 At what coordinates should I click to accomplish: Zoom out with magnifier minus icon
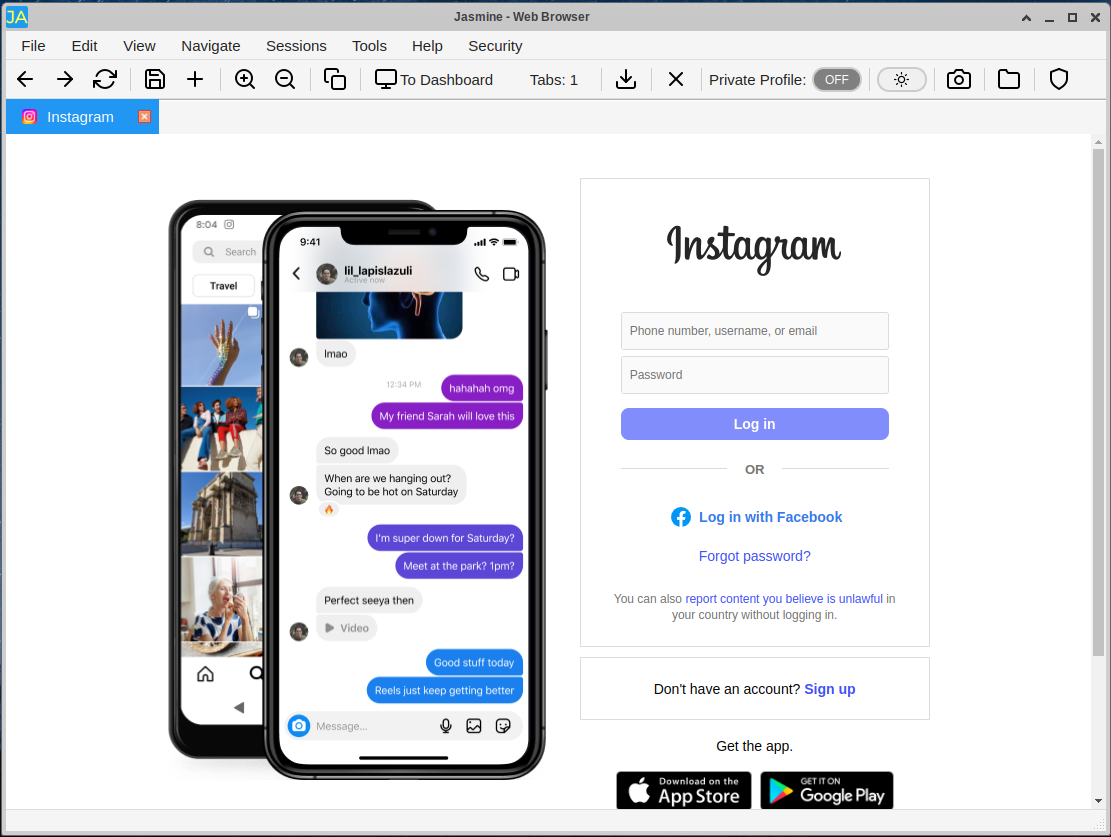pyautogui.click(x=285, y=79)
